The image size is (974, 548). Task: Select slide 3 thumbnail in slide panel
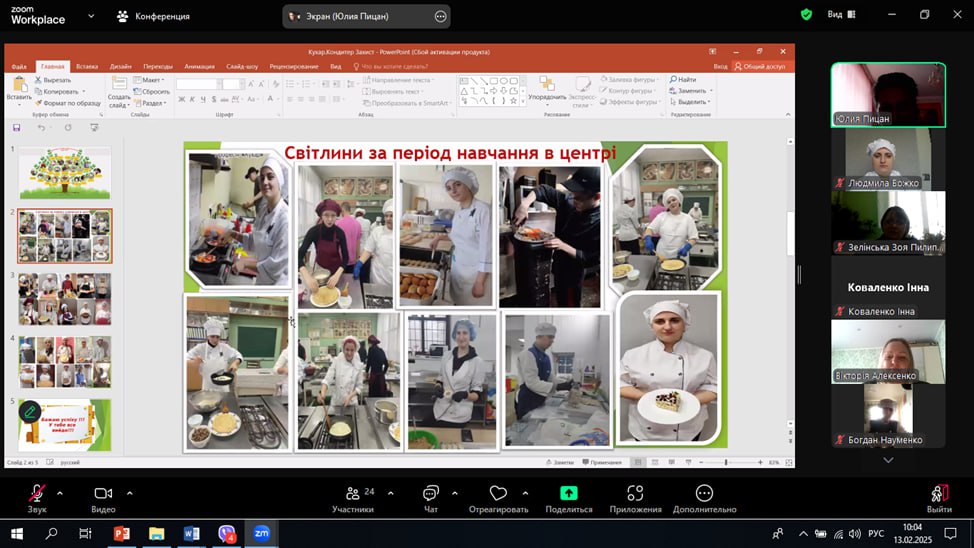click(x=65, y=298)
